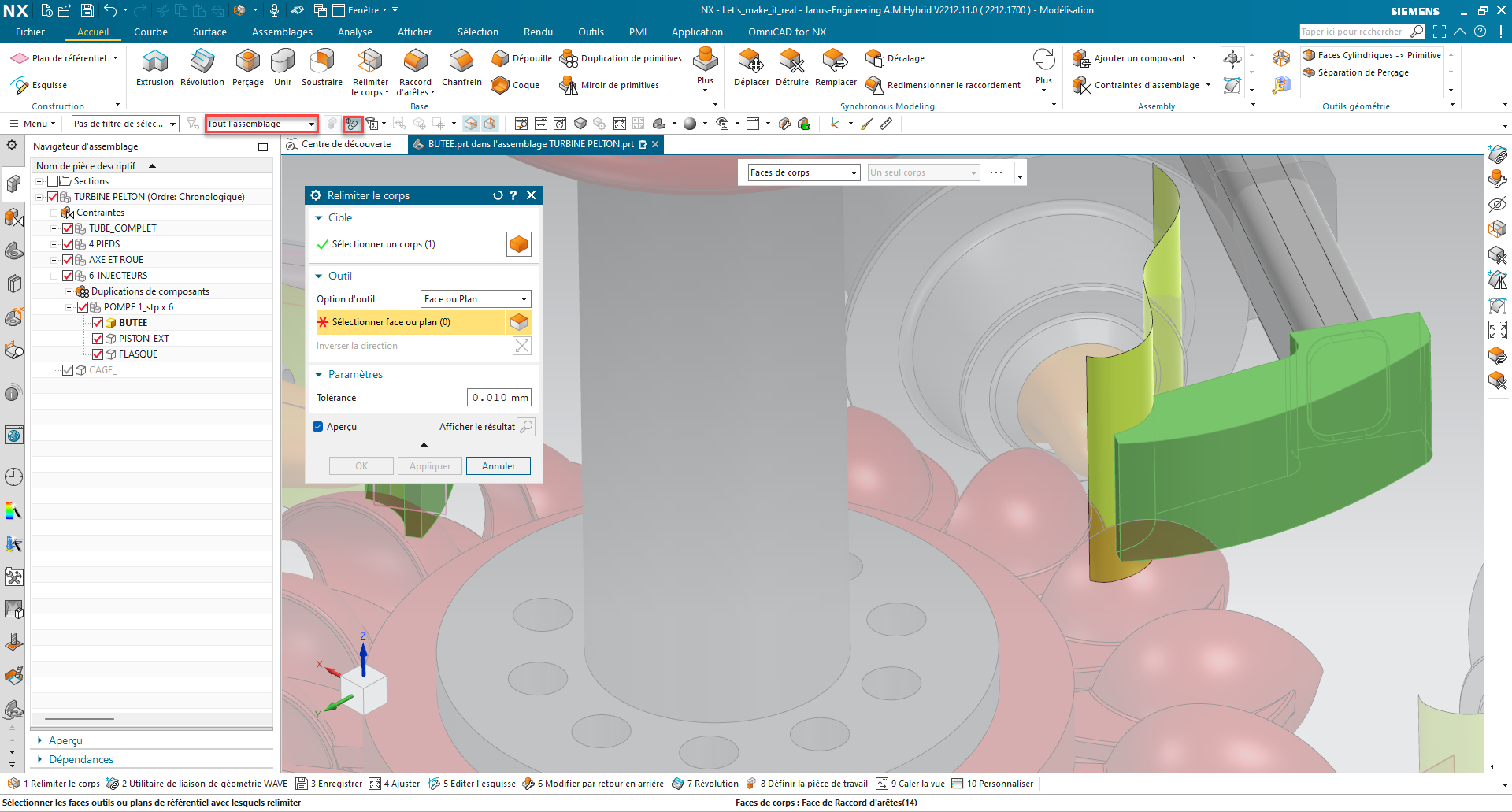Select the Remplacer face tool

(836, 68)
